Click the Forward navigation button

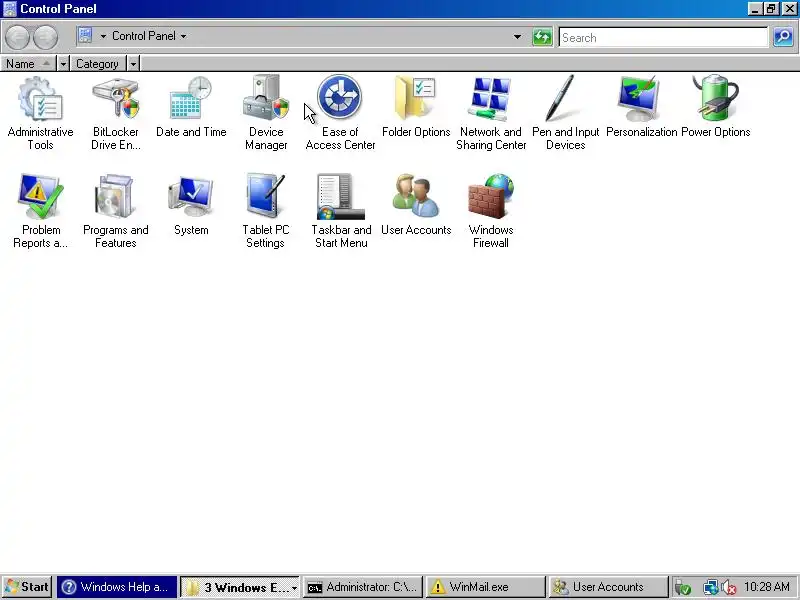[x=45, y=37]
